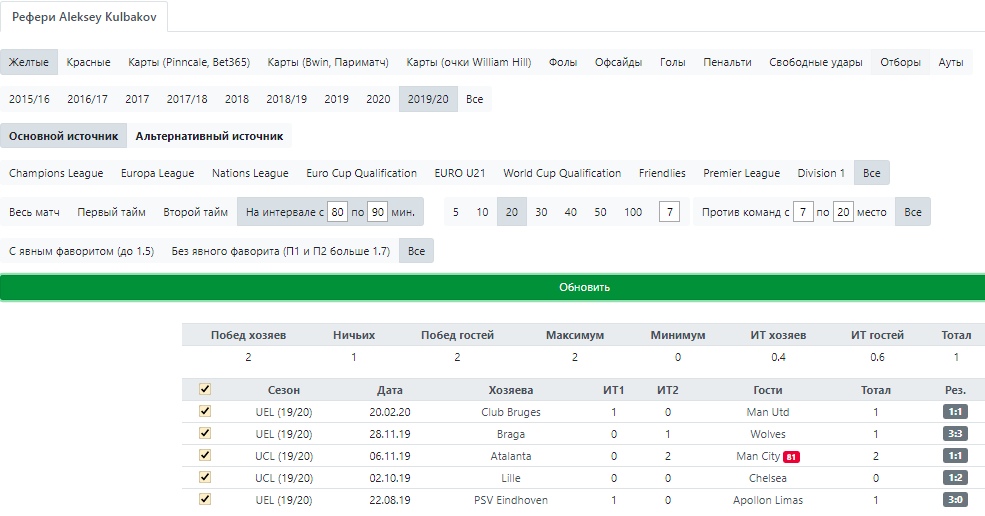The height and width of the screenshot is (516, 985).
Task: Switch to the Красные cards tab
Action: pyautogui.click(x=88, y=62)
